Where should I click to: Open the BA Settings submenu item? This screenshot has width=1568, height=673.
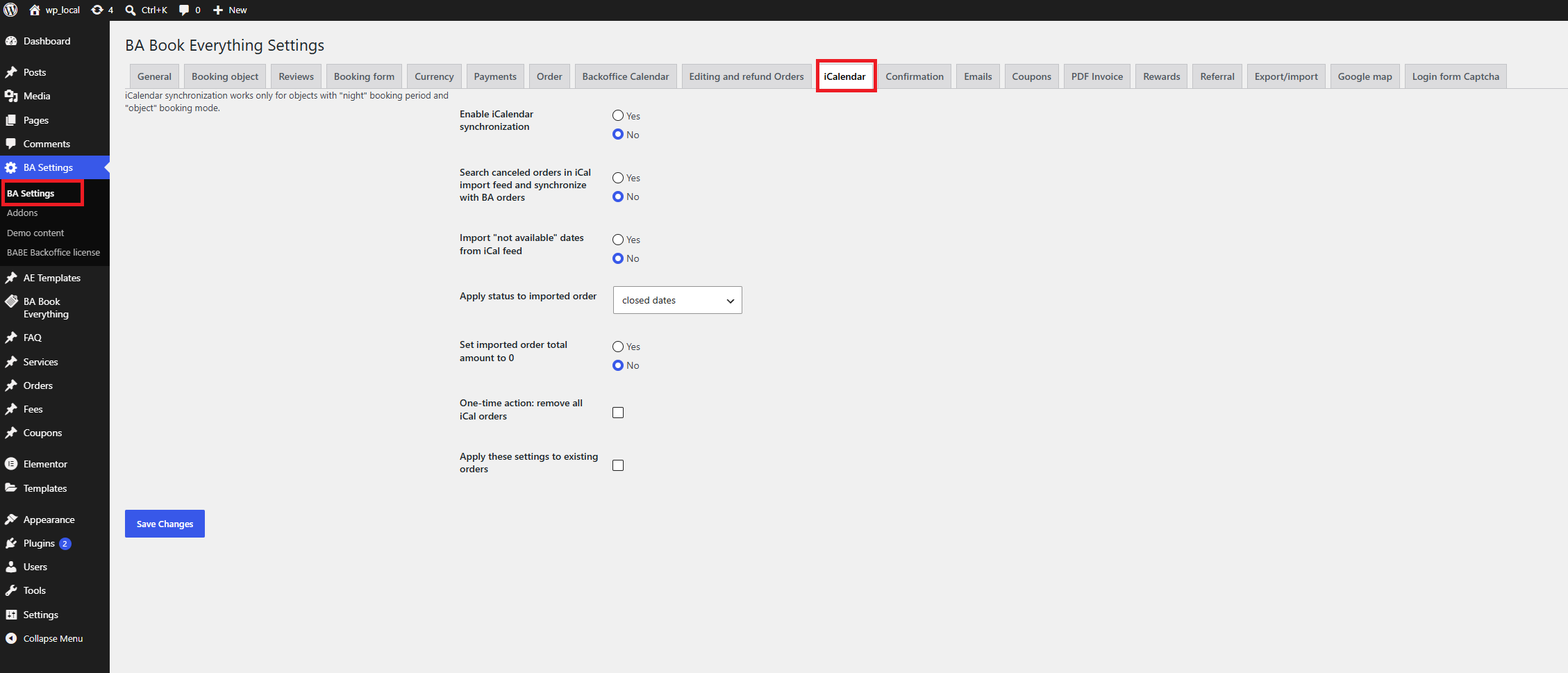coord(31,193)
